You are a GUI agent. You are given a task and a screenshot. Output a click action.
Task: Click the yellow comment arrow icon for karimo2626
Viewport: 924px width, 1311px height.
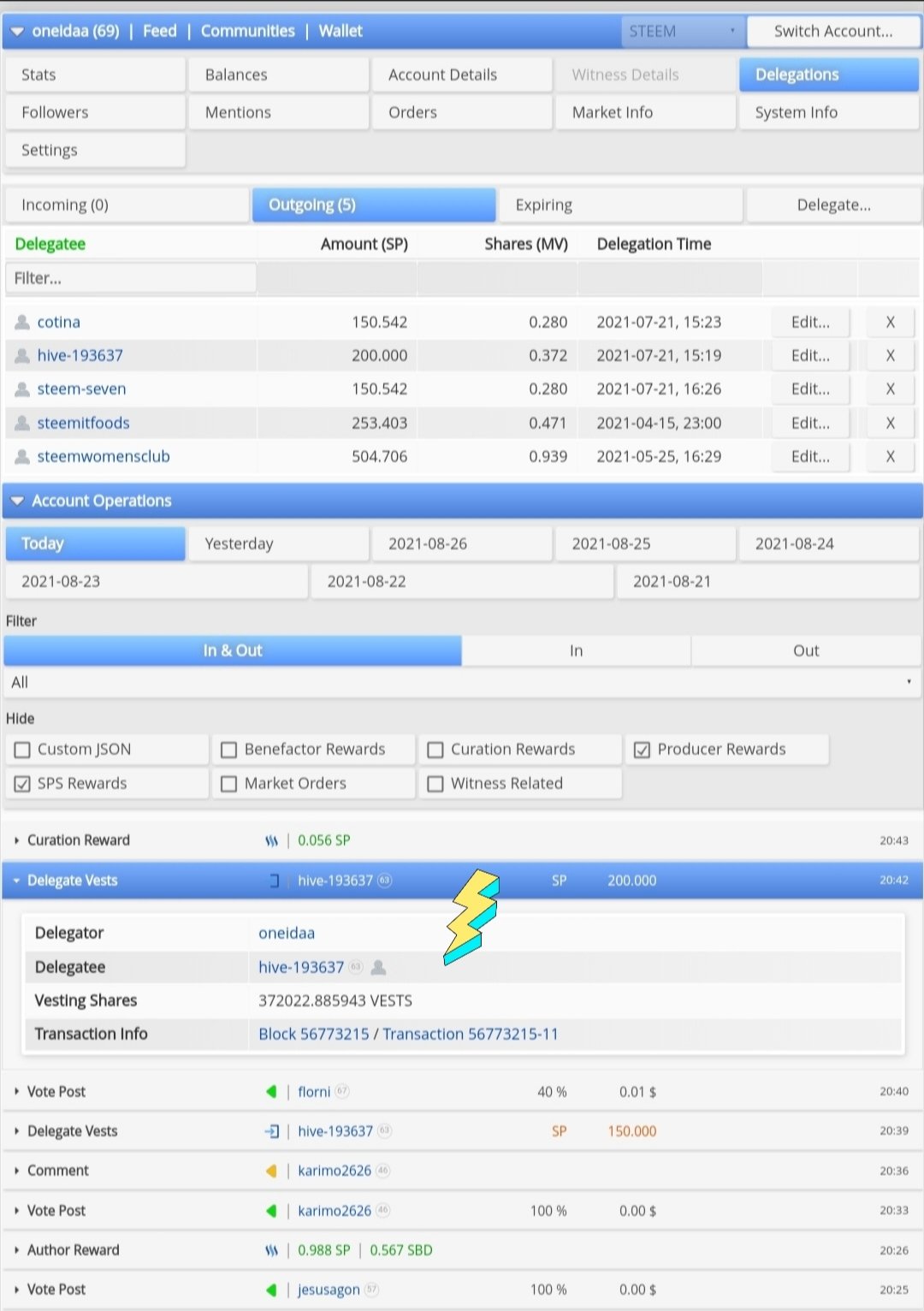click(x=271, y=1171)
